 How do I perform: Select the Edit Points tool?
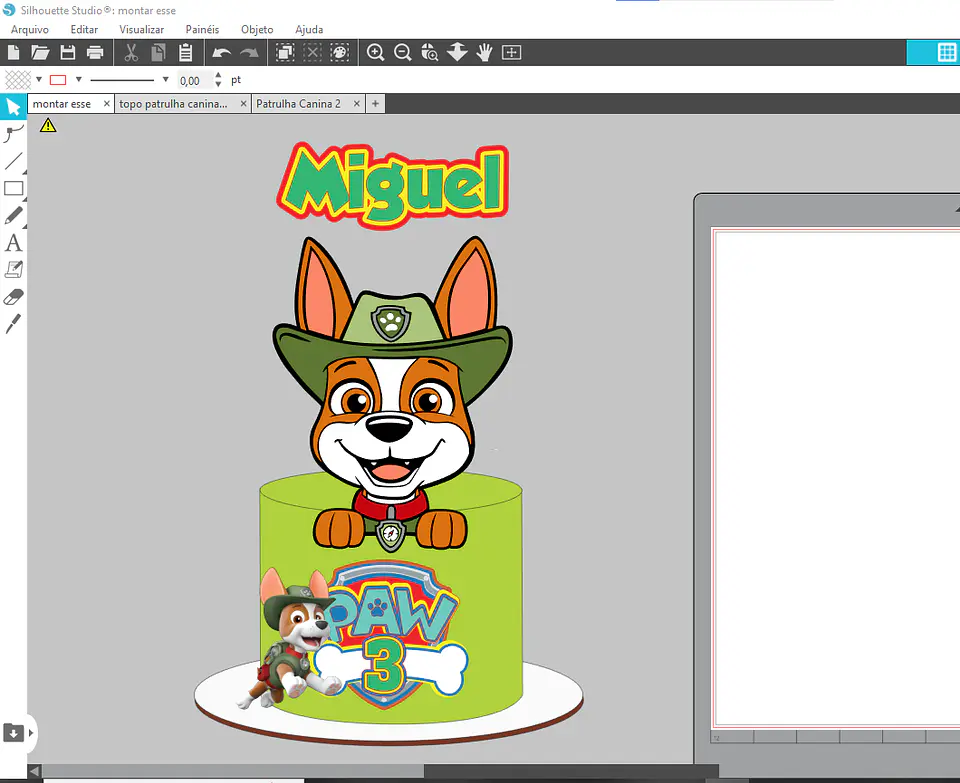click(13, 134)
